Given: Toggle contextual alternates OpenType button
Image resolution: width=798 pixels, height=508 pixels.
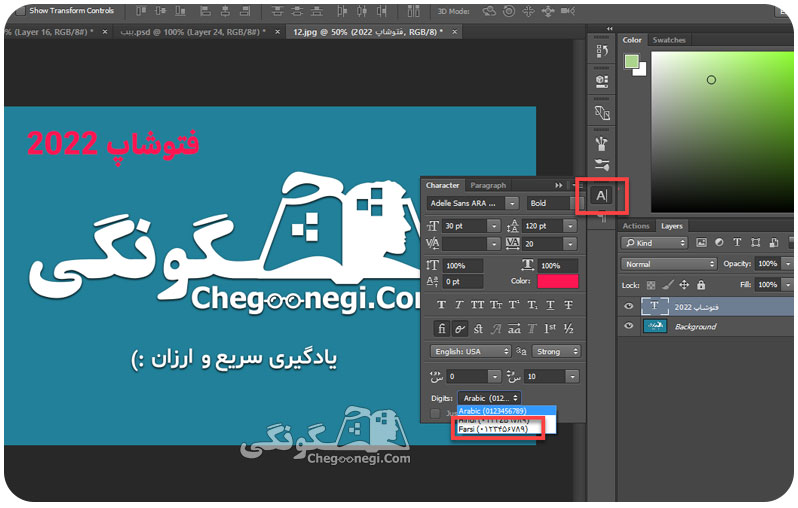Looking at the screenshot, I should pyautogui.click(x=460, y=329).
